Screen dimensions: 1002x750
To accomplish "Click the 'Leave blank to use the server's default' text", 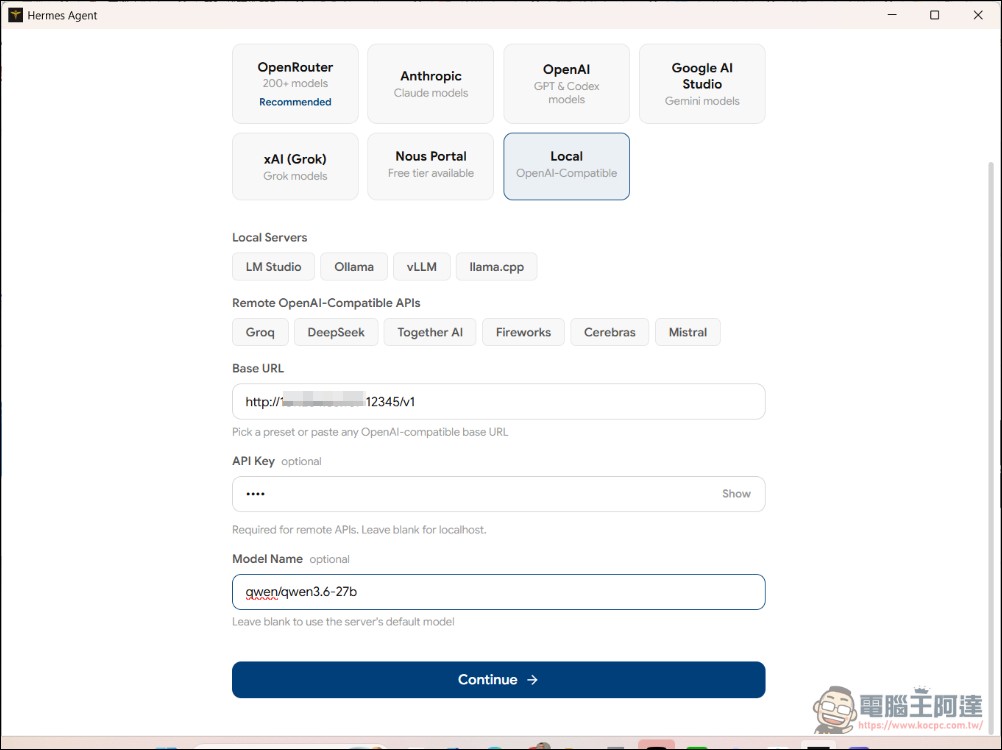I will click(343, 622).
